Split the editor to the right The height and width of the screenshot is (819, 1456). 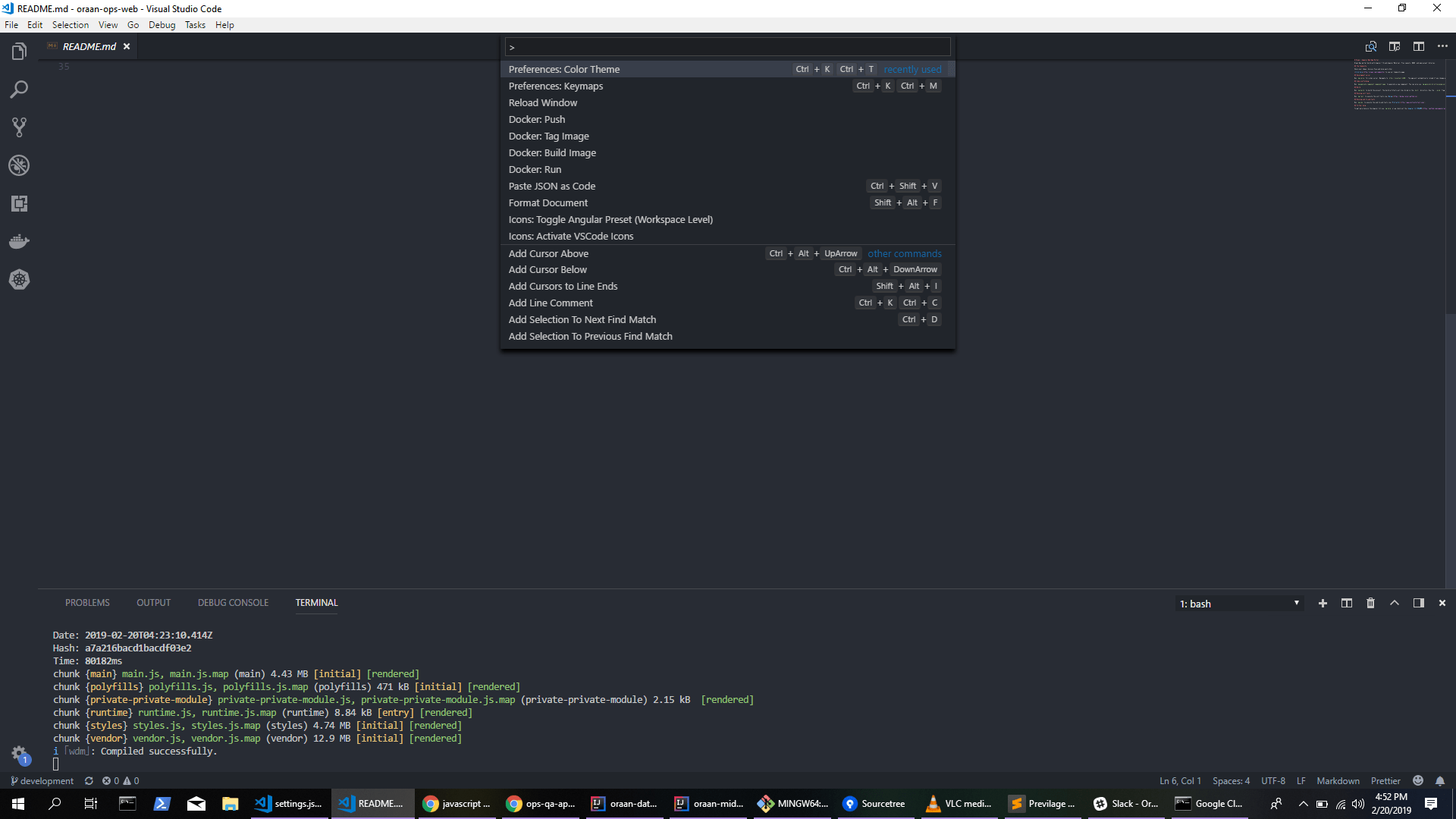click(x=1418, y=46)
